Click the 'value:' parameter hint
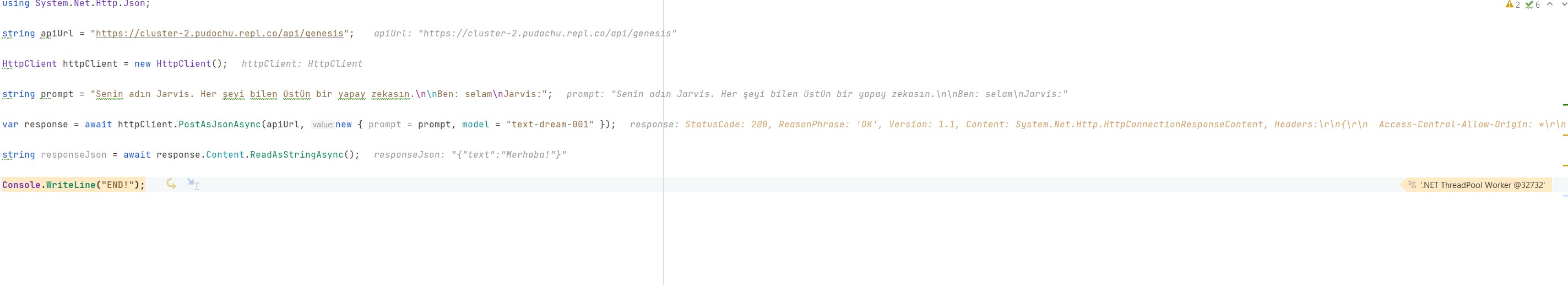Screen dimensions: 1568x285 click(323, 124)
